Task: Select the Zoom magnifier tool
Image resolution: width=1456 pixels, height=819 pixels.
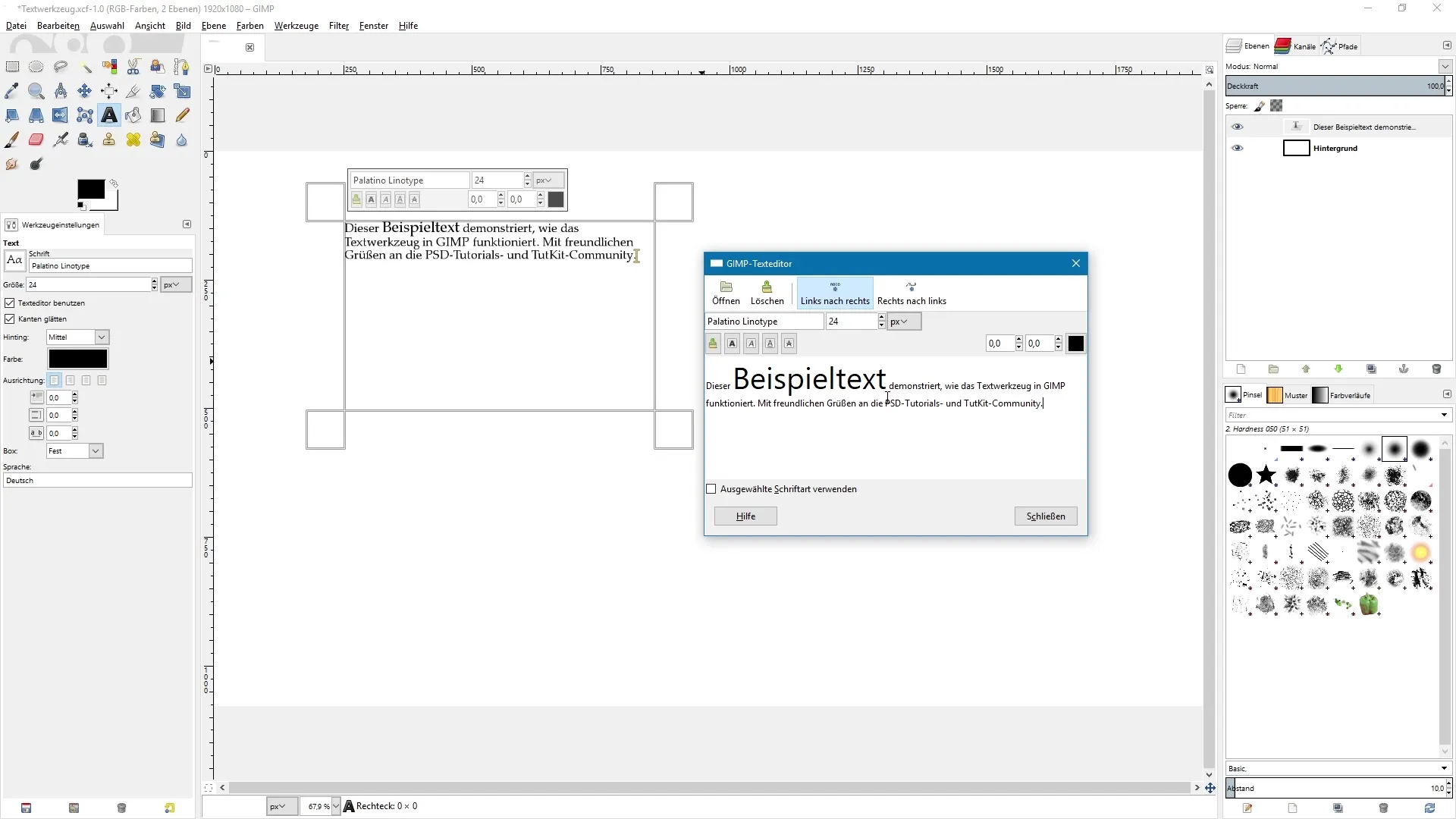Action: point(36,92)
